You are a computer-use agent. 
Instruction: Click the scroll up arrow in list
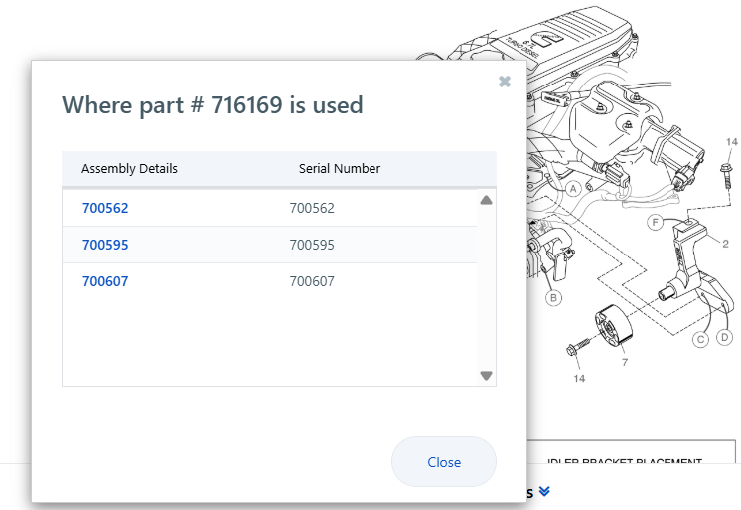click(x=486, y=200)
